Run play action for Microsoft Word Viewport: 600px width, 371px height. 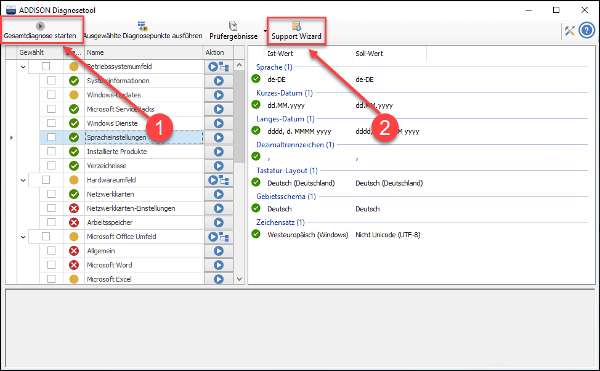(x=218, y=265)
